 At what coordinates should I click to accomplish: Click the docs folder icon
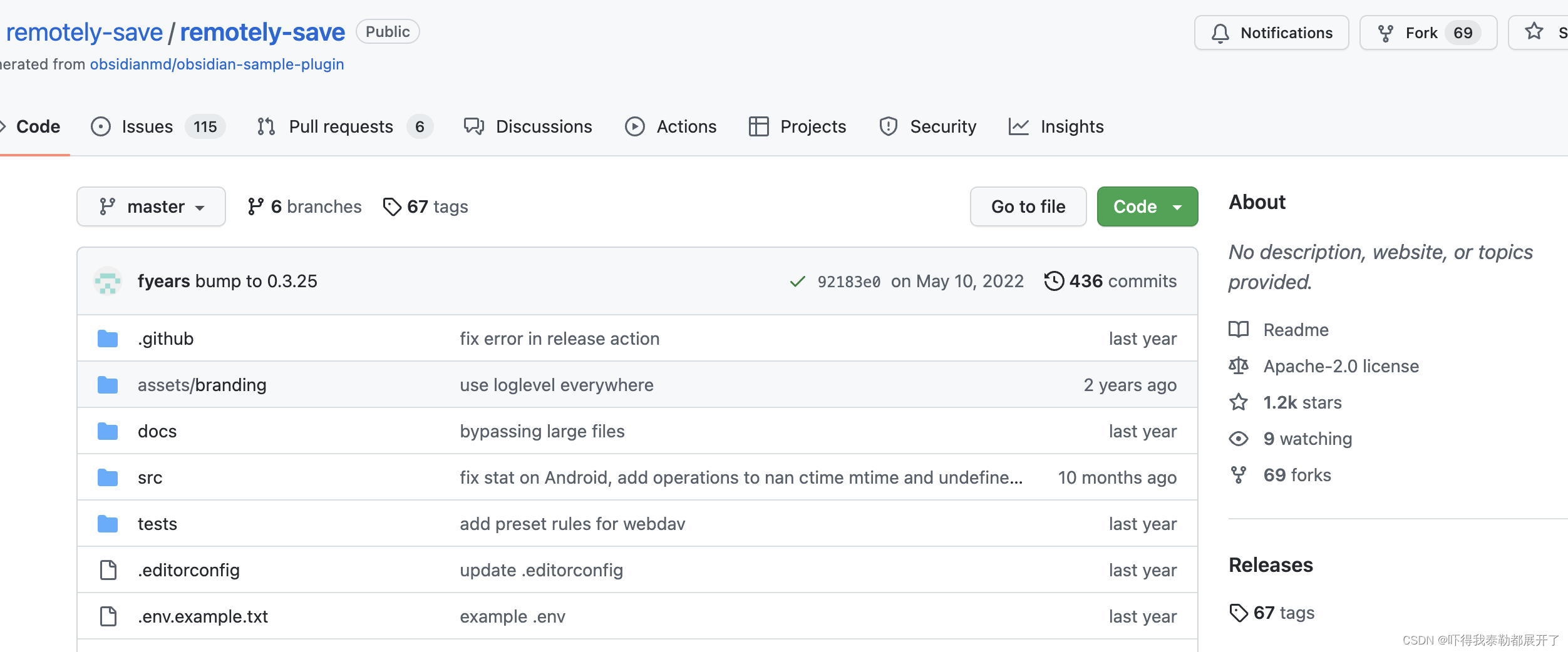click(108, 431)
